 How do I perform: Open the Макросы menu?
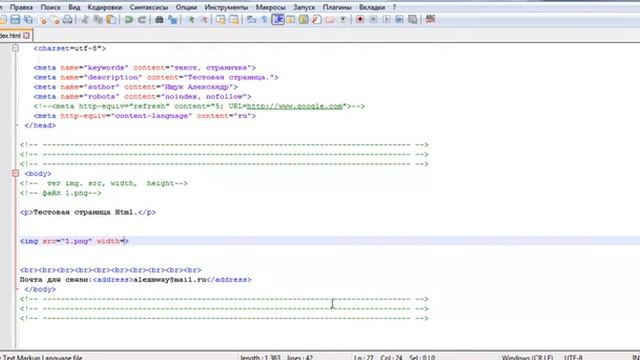pyautogui.click(x=271, y=7)
